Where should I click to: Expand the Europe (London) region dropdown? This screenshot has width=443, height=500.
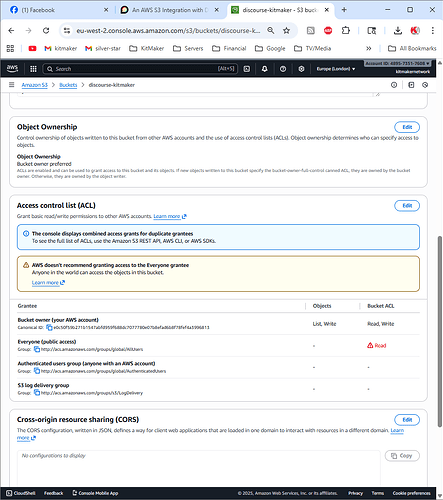(x=336, y=69)
